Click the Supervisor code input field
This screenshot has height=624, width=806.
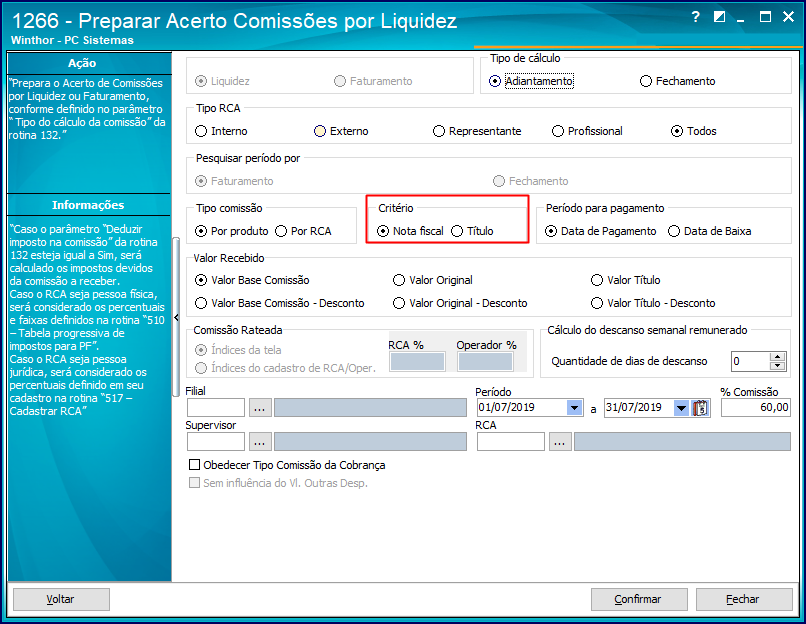click(x=216, y=442)
